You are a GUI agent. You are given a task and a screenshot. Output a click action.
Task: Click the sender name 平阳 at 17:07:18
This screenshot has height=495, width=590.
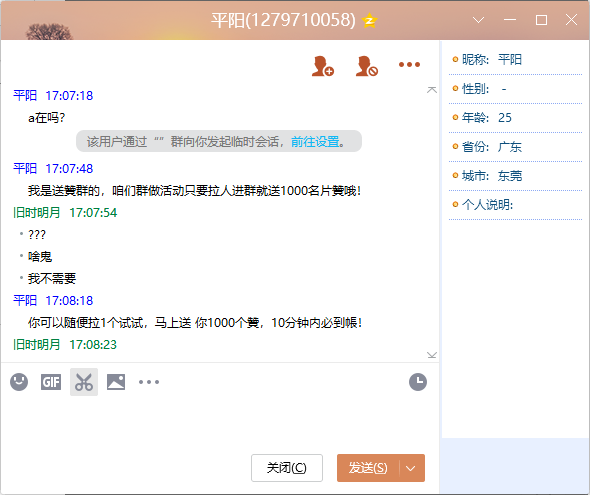pyautogui.click(x=25, y=96)
